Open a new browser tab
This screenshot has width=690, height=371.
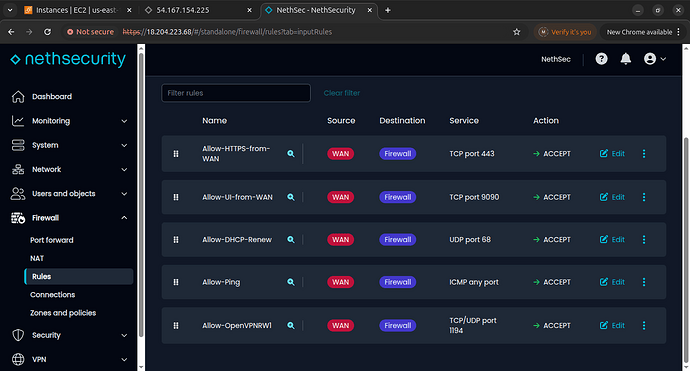388,10
